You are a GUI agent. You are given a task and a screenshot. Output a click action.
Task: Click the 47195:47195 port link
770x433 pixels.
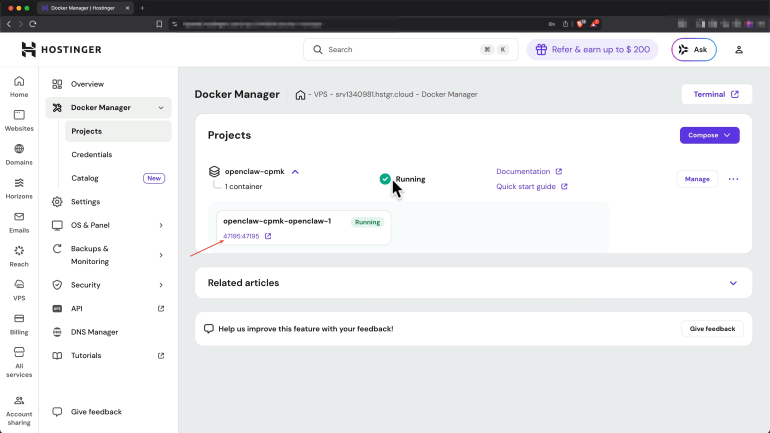tap(242, 236)
